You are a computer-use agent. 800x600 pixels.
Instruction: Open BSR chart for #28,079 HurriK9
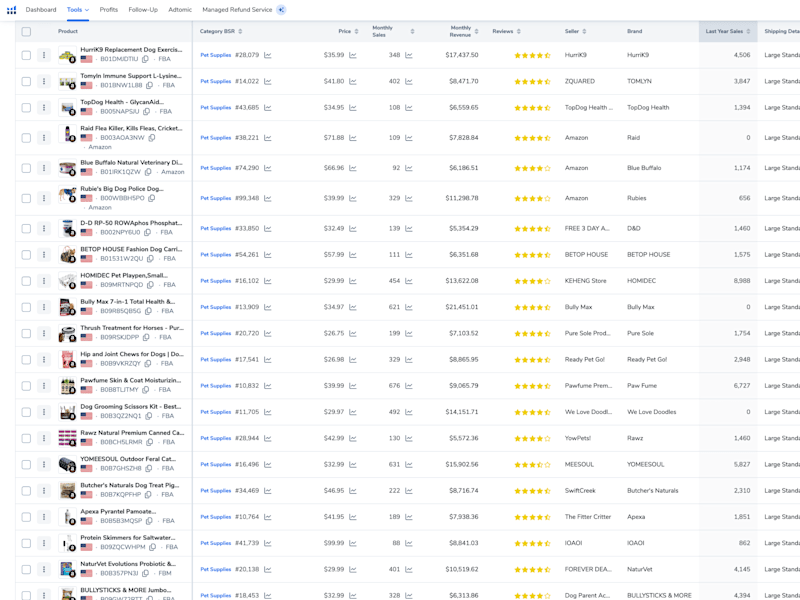(268, 55)
